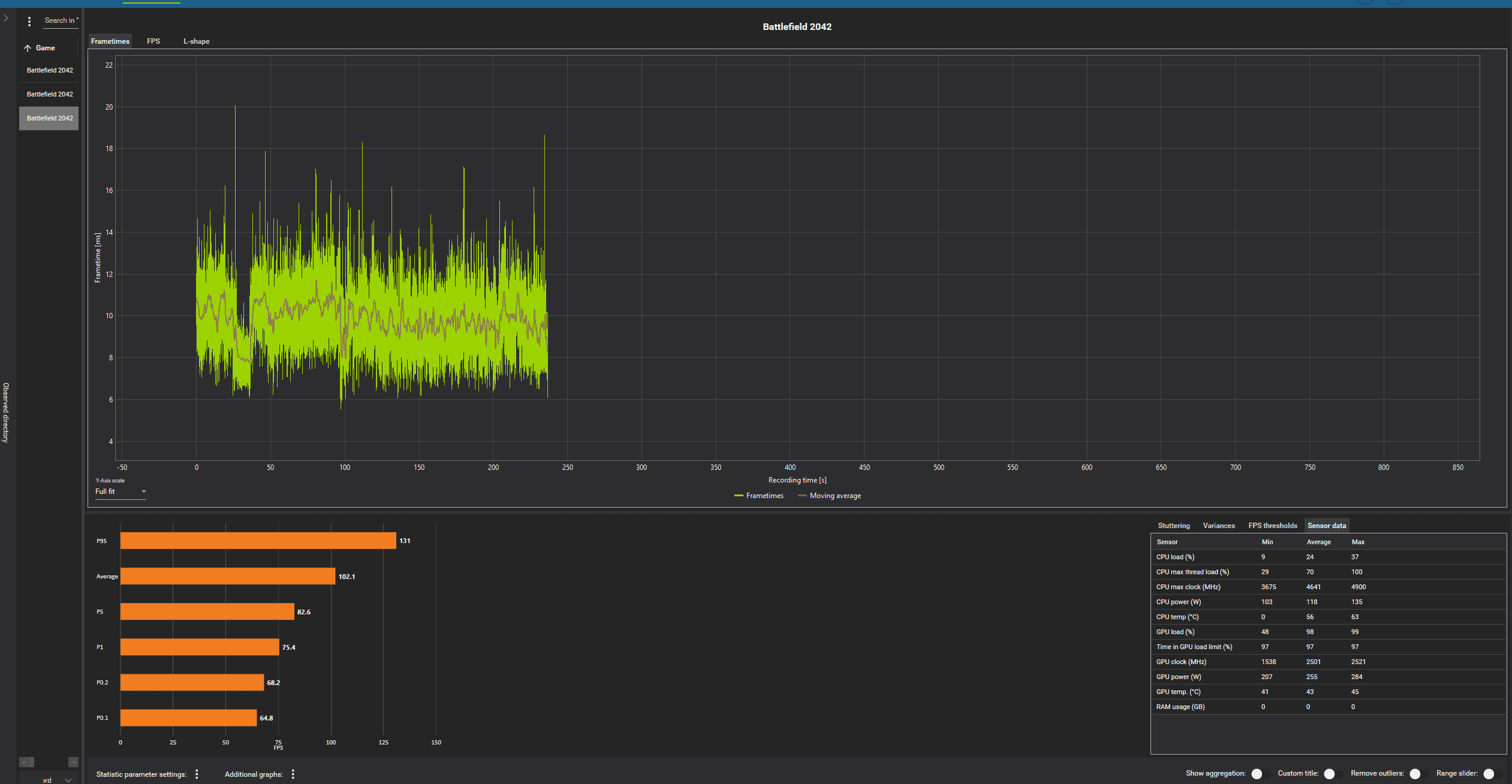Image resolution: width=1512 pixels, height=784 pixels.
Task: Click the Game column header
Action: point(46,48)
